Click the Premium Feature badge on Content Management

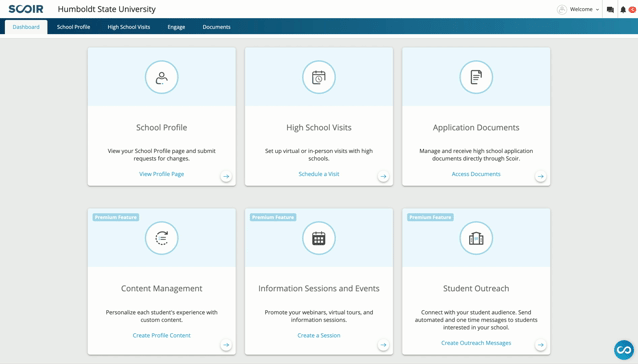116,217
